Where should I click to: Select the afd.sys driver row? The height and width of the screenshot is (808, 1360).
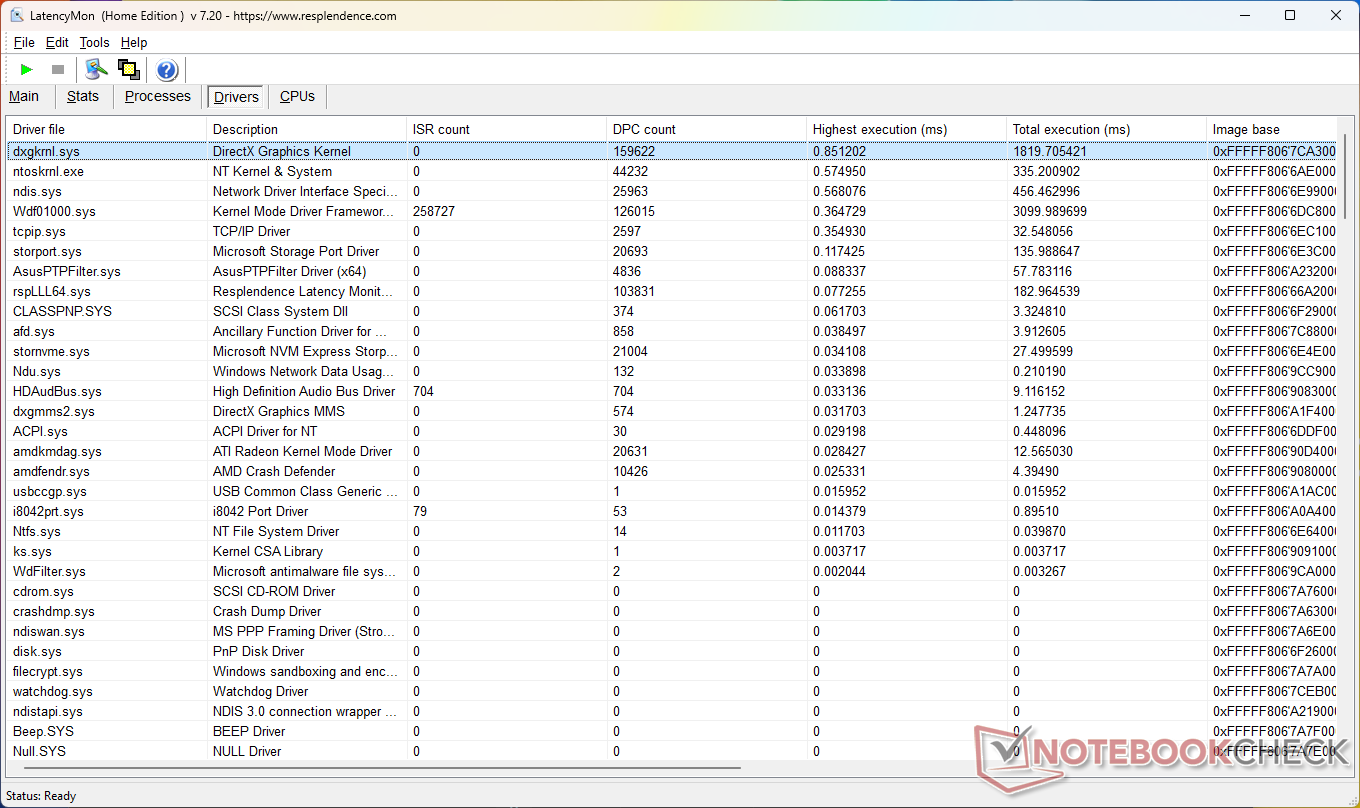coord(671,331)
